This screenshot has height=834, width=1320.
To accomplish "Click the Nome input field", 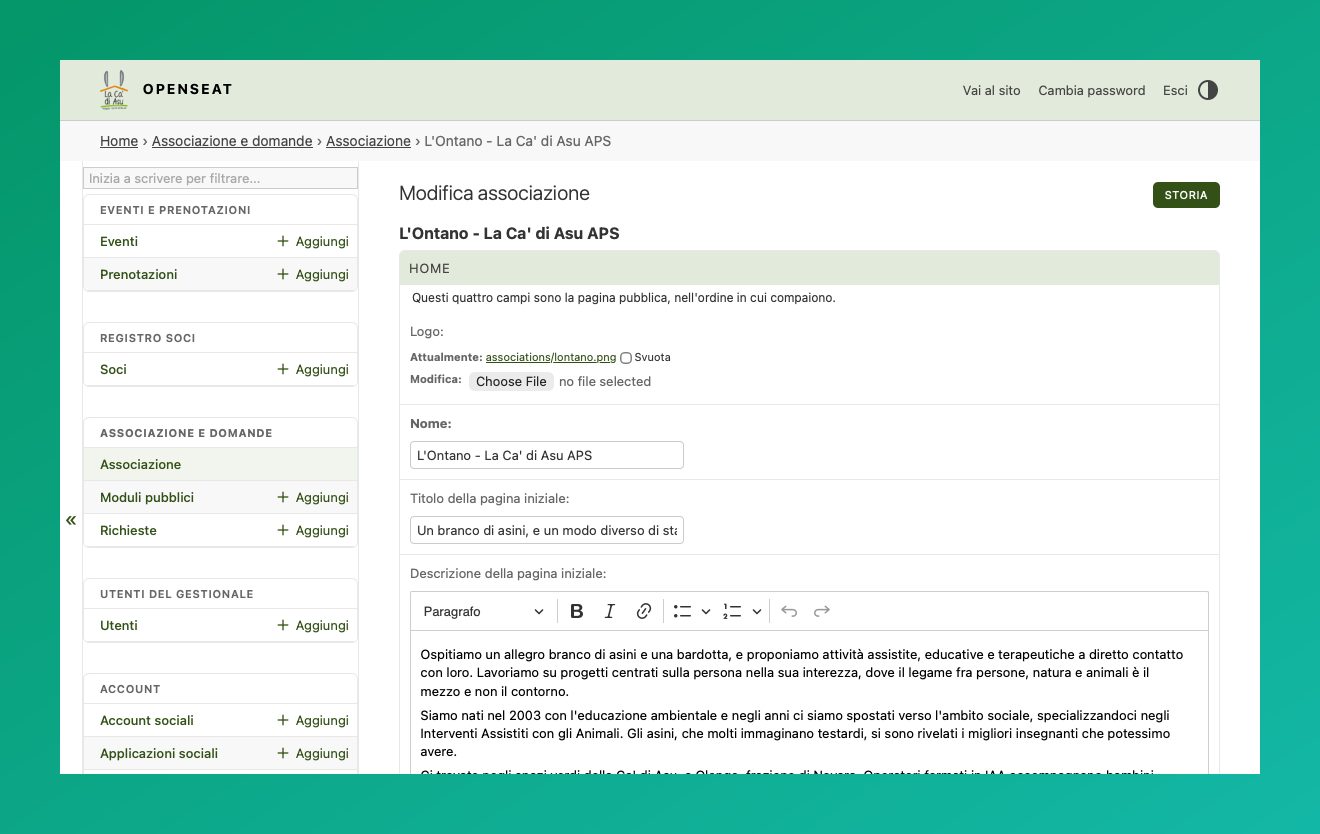I will tap(547, 455).
